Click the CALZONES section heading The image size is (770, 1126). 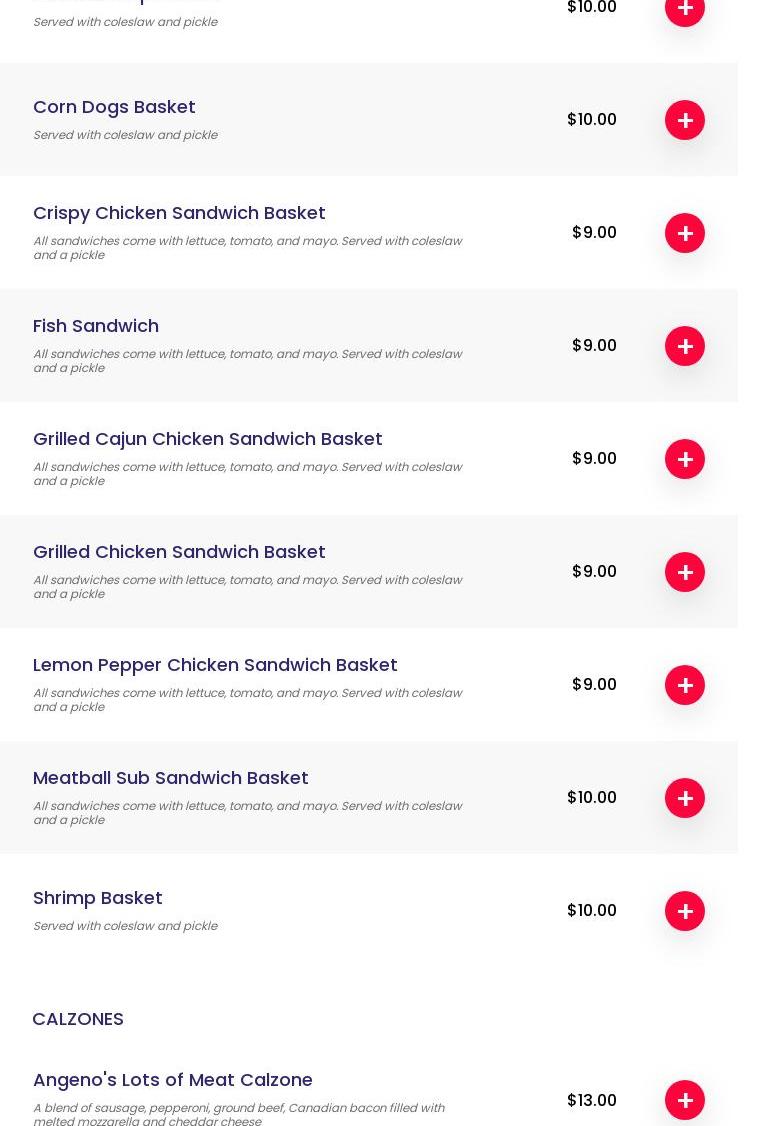[x=78, y=1019]
